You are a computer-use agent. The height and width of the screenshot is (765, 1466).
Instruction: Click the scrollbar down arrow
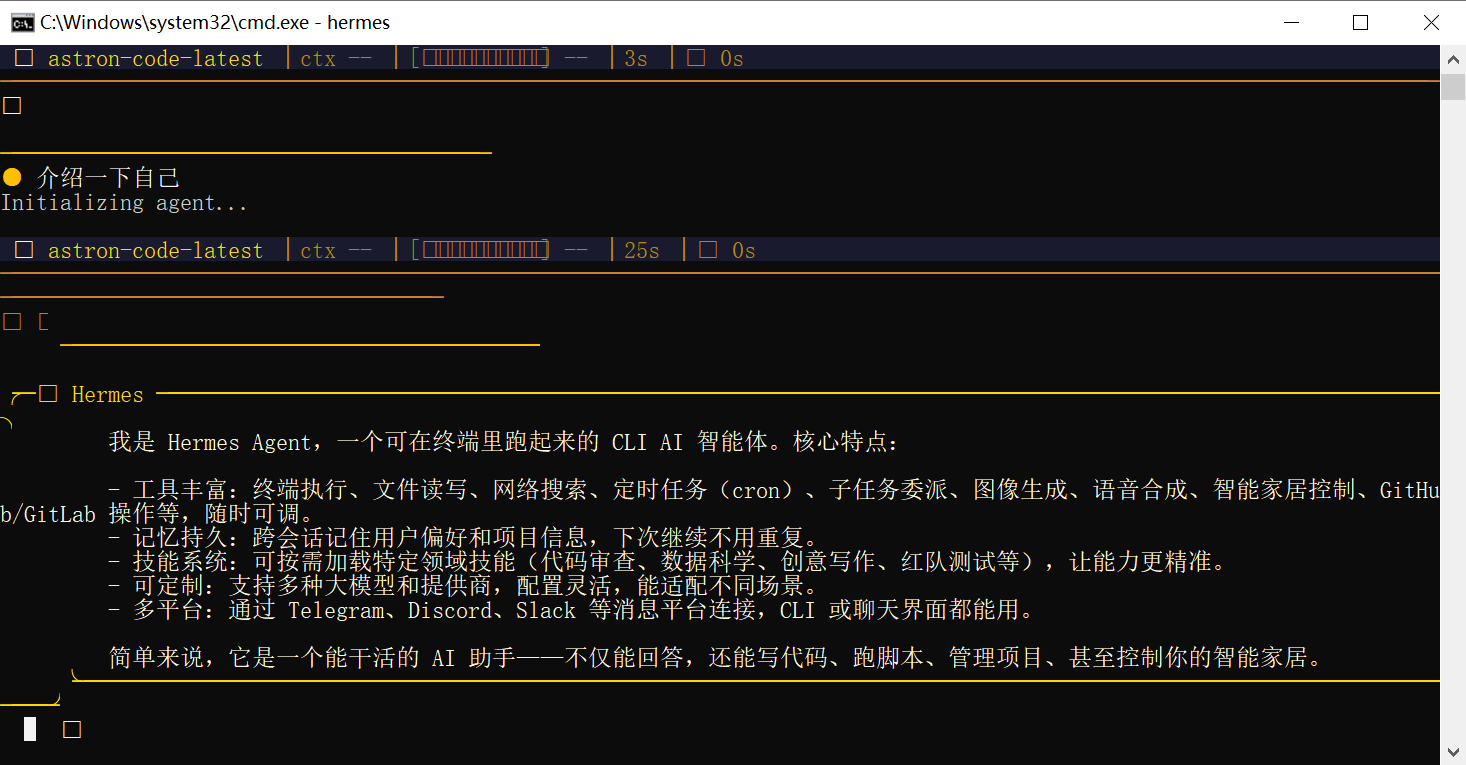pos(1453,751)
